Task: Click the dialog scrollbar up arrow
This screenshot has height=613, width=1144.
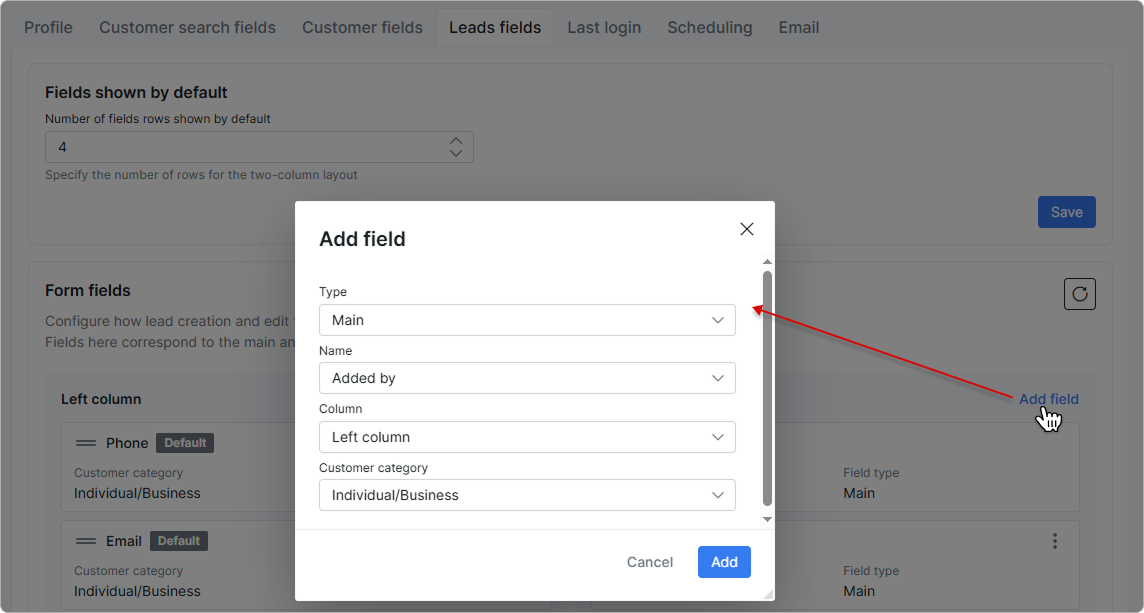Action: click(767, 261)
